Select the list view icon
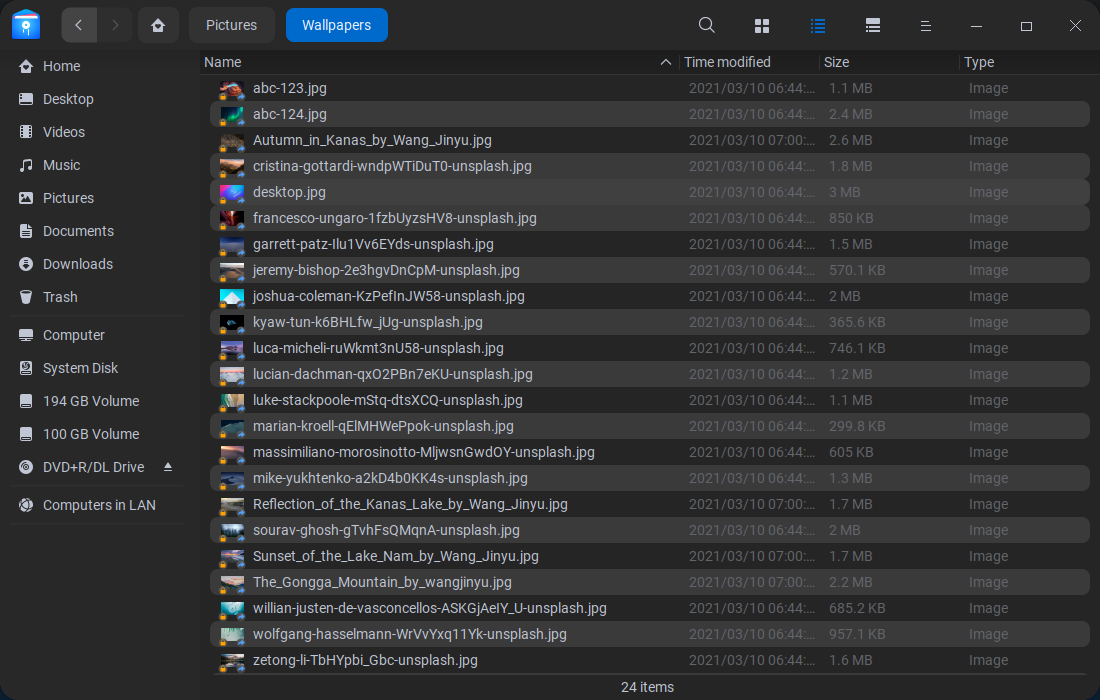The image size is (1100, 700). point(817,24)
